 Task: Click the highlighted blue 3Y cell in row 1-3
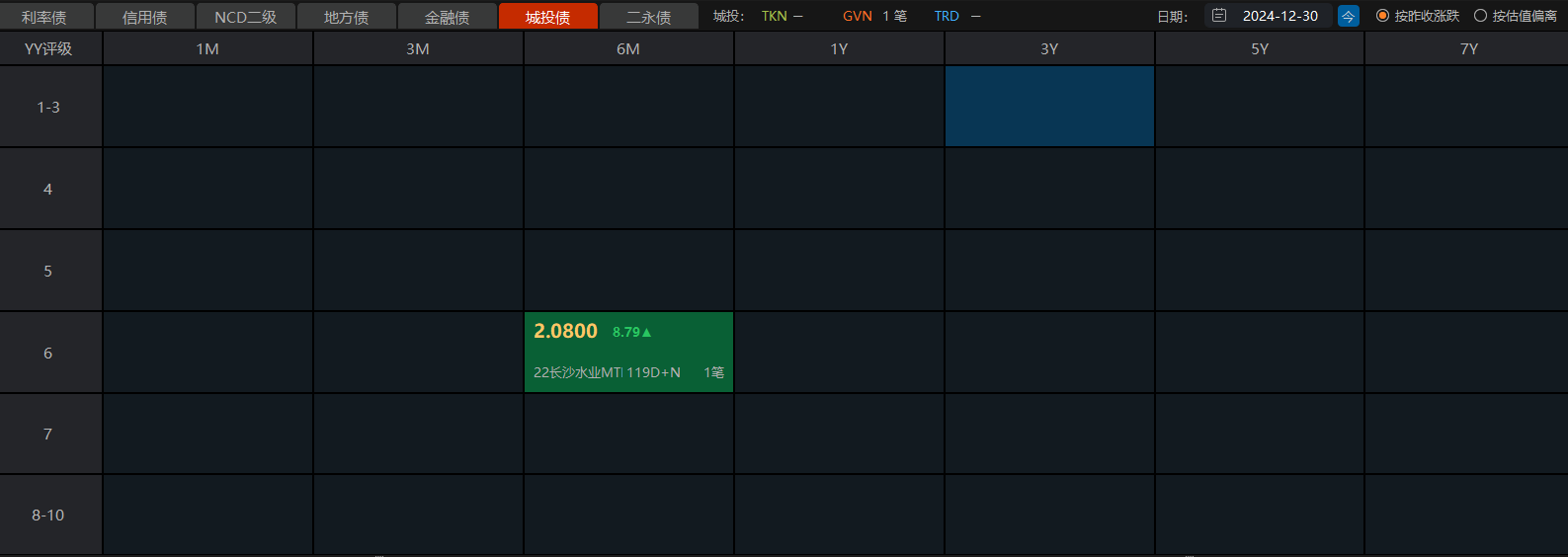point(1049,107)
